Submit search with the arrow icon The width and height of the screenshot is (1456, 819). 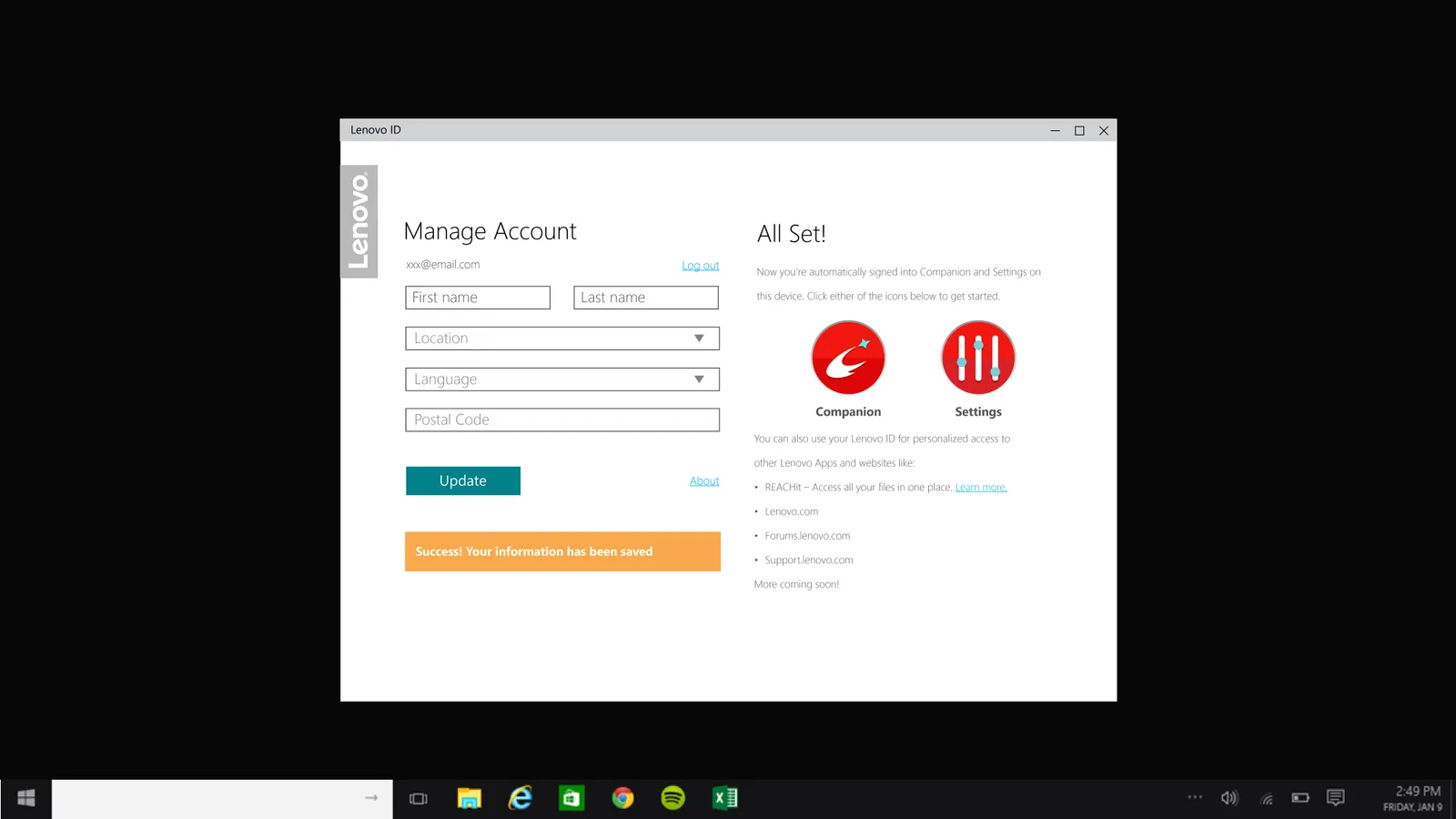(x=371, y=798)
